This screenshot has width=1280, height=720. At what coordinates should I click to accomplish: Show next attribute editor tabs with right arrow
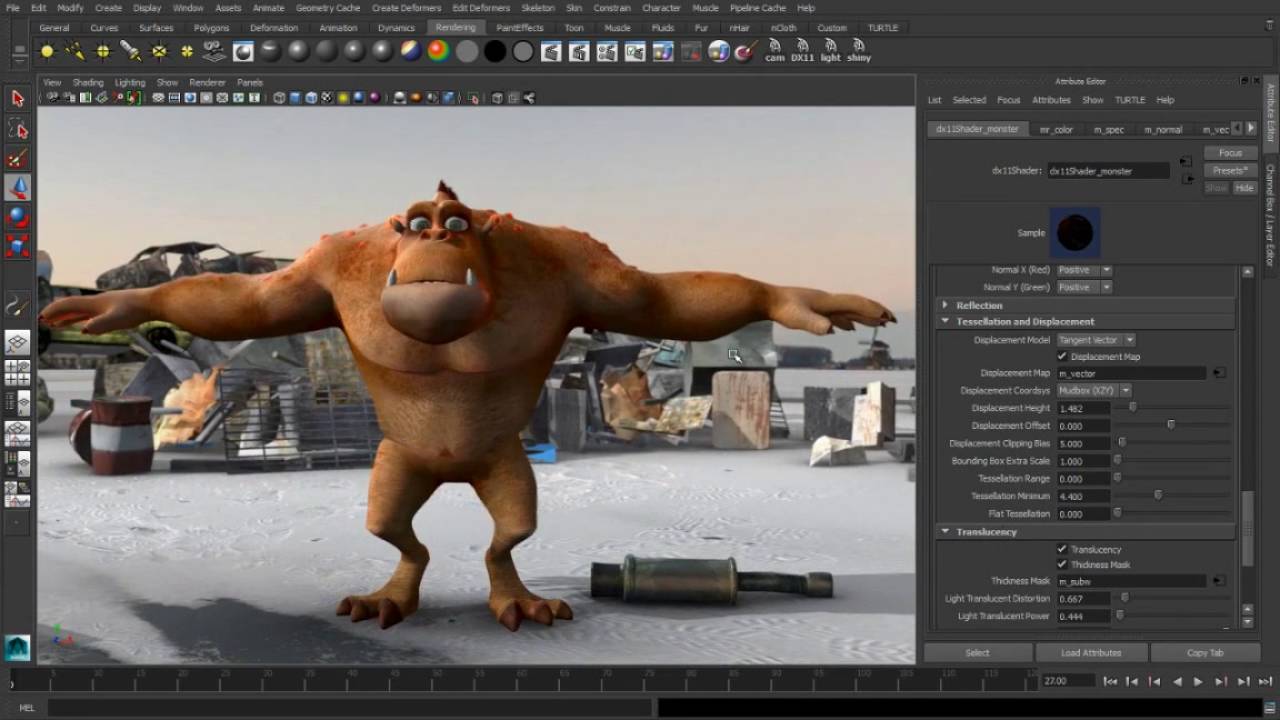1250,129
